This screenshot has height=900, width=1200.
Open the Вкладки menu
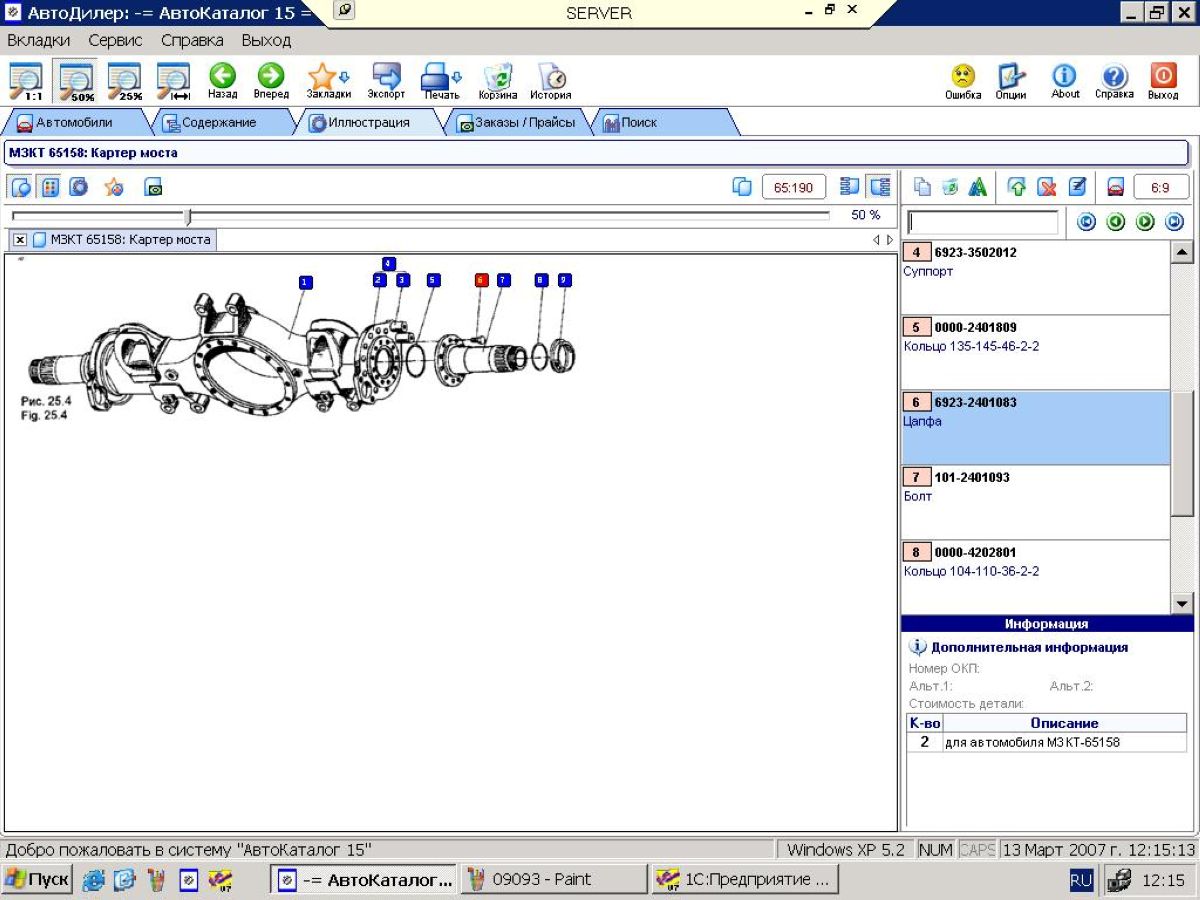coord(39,41)
